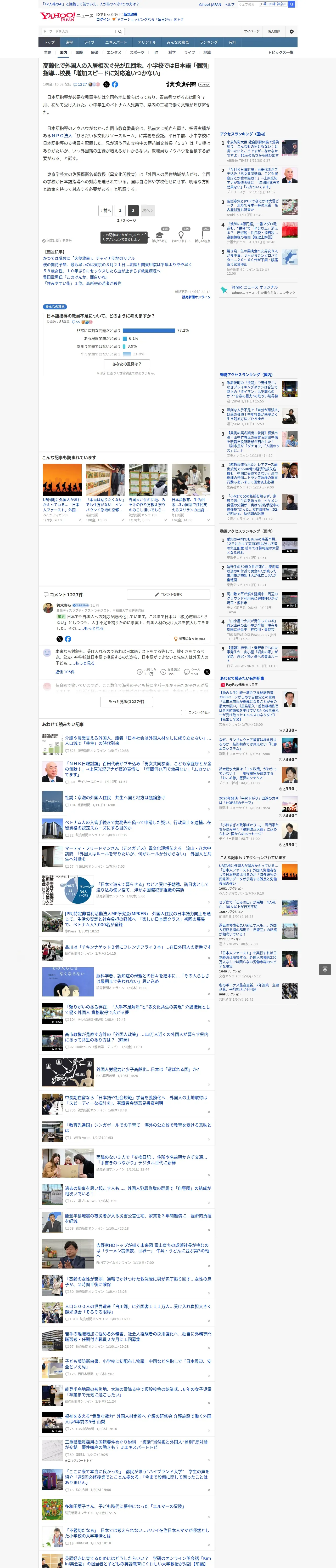Expand the expert's comment with もっと見る

pyautogui.click(x=94, y=629)
